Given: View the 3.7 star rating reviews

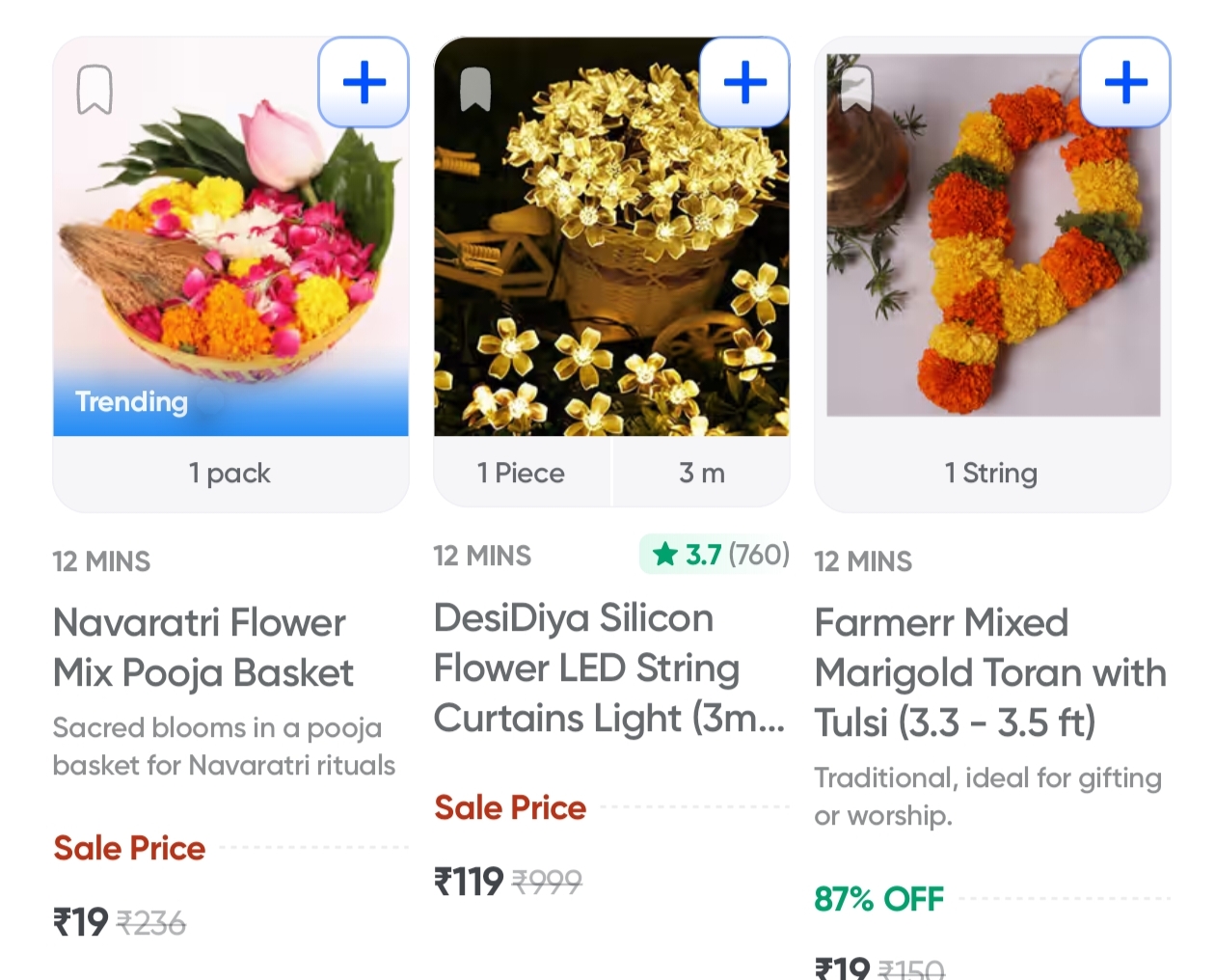Looking at the screenshot, I should coord(715,555).
